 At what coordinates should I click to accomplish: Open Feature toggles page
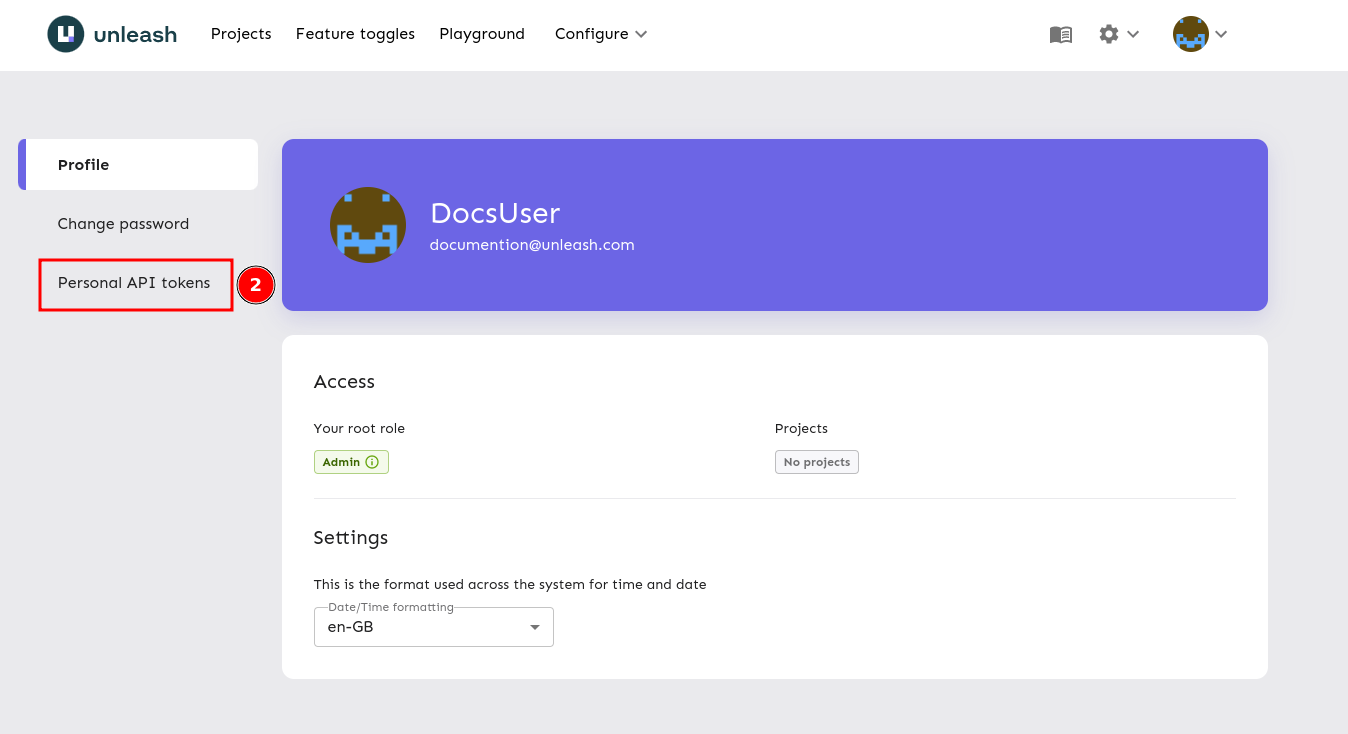pos(355,34)
